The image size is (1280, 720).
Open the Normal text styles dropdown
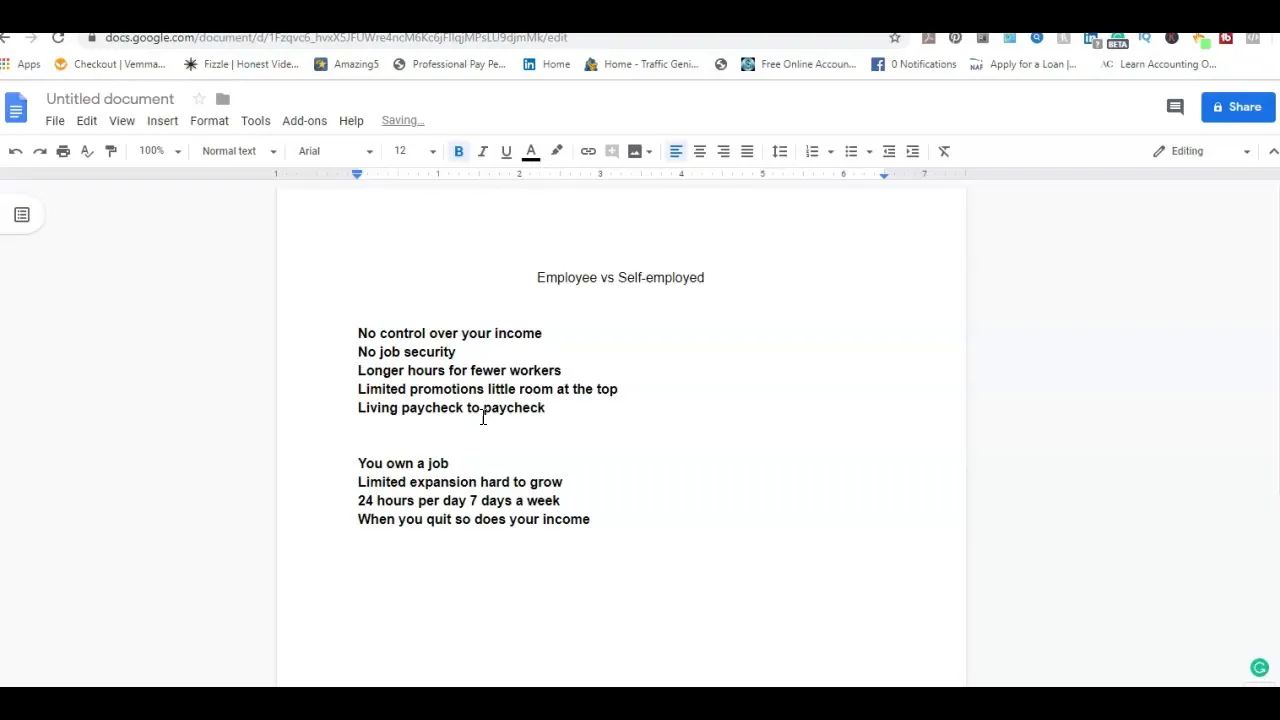tap(238, 151)
